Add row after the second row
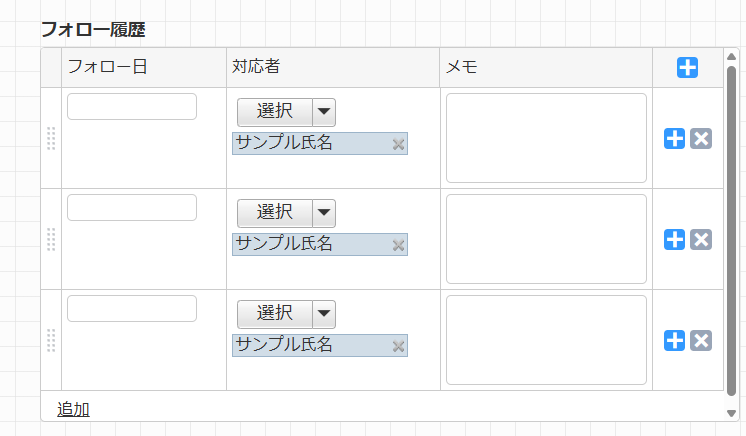Viewport: 746px width, 436px height. (675, 240)
